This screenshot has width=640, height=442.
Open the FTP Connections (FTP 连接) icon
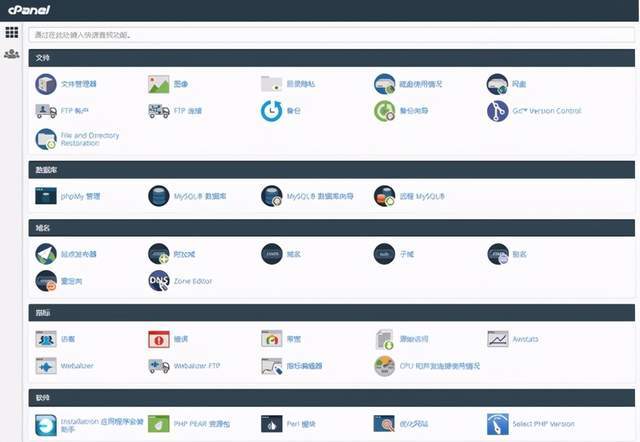point(159,111)
